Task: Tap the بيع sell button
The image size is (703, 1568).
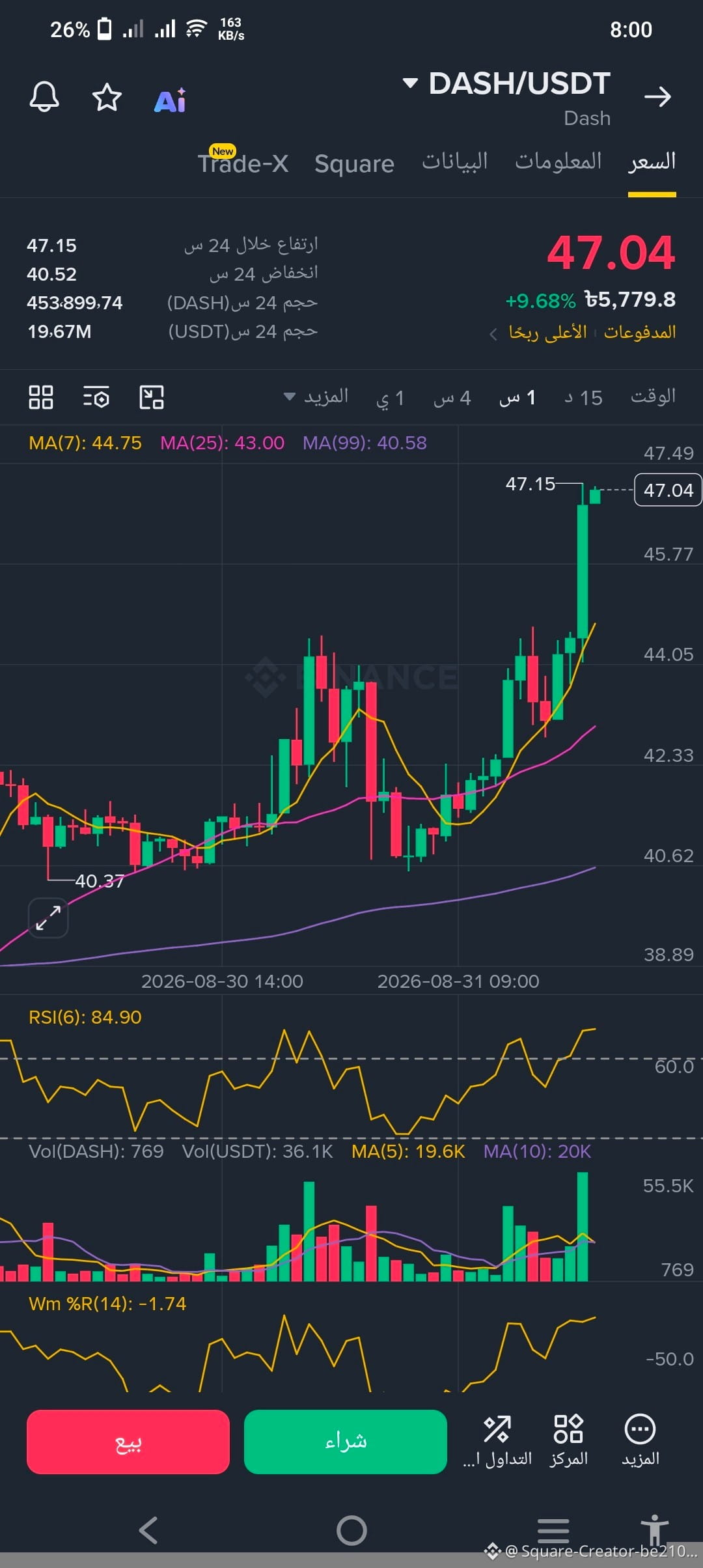Action: pyautogui.click(x=128, y=1442)
